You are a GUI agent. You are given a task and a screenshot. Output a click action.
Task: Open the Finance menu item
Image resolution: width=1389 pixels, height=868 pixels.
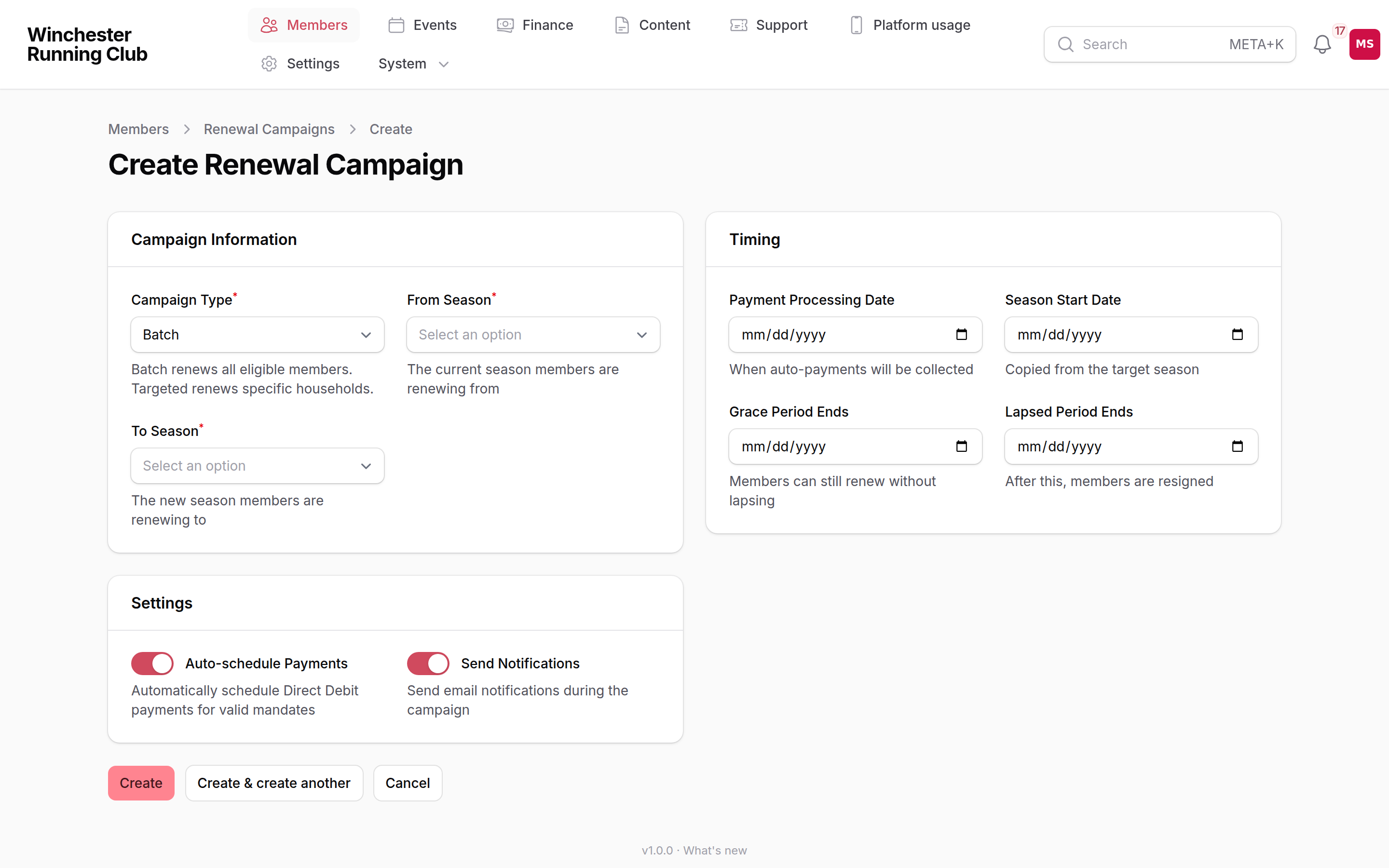535,25
